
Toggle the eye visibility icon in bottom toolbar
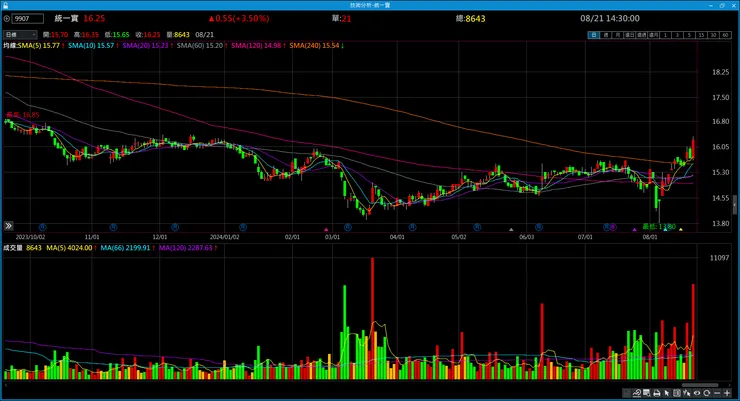[x=697, y=393]
